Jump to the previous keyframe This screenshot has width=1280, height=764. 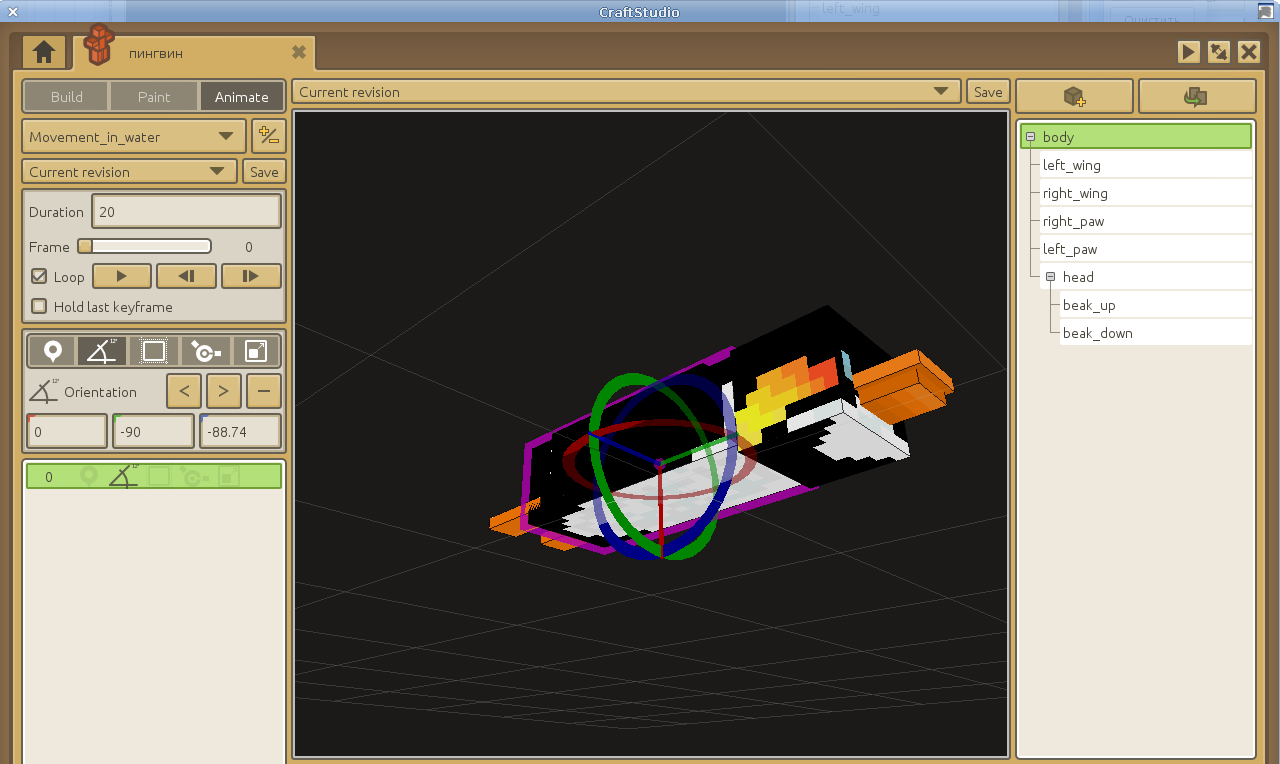tap(186, 277)
